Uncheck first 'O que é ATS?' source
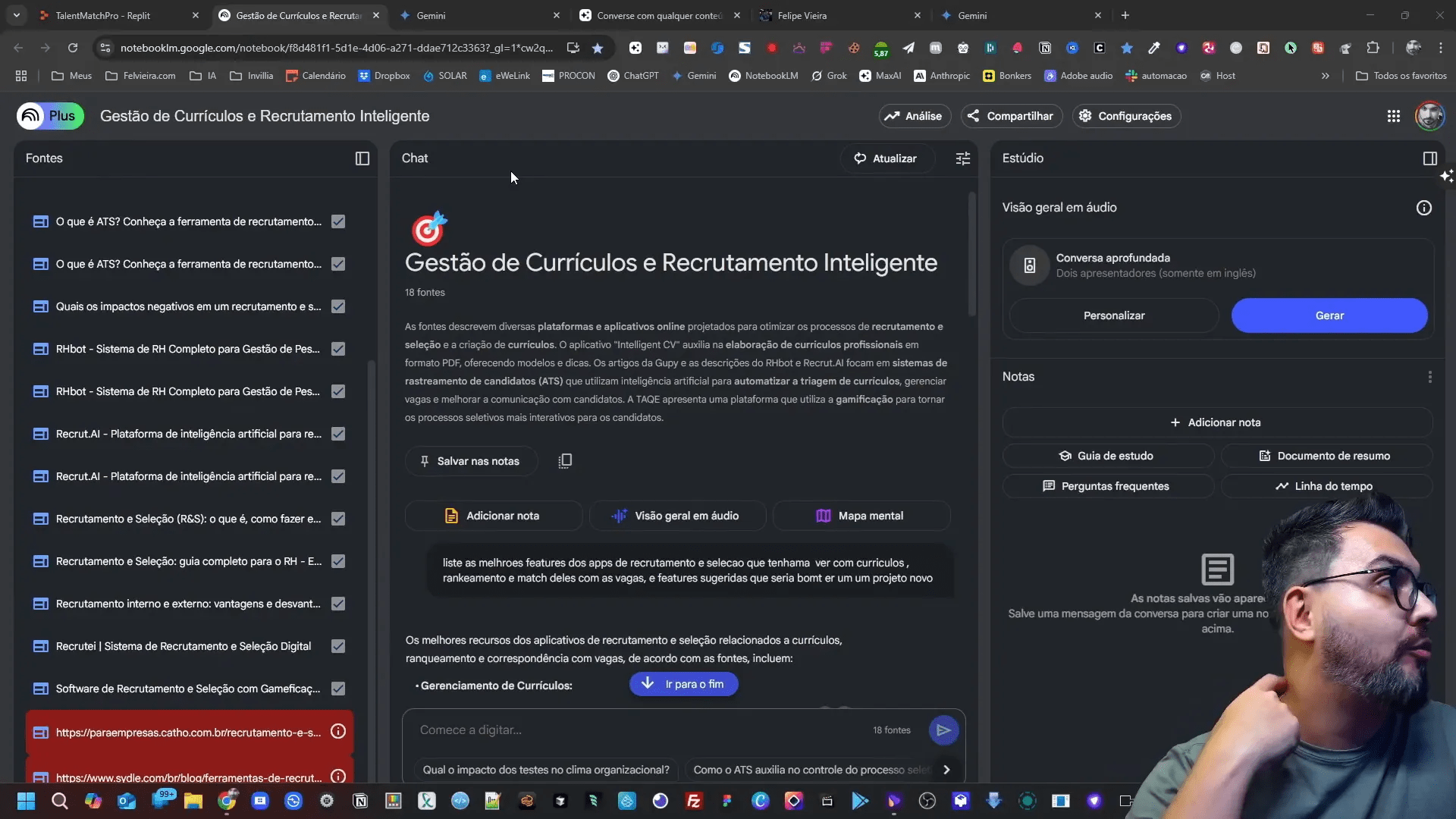Image resolution: width=1456 pixels, height=819 pixels. pos(338,221)
